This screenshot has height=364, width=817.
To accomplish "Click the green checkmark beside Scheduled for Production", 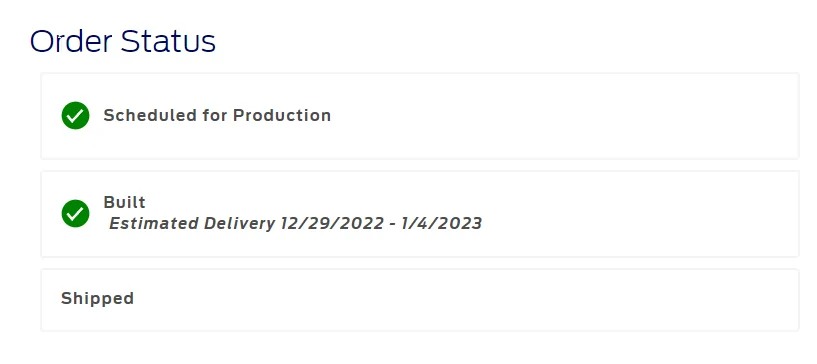I will point(76,116).
